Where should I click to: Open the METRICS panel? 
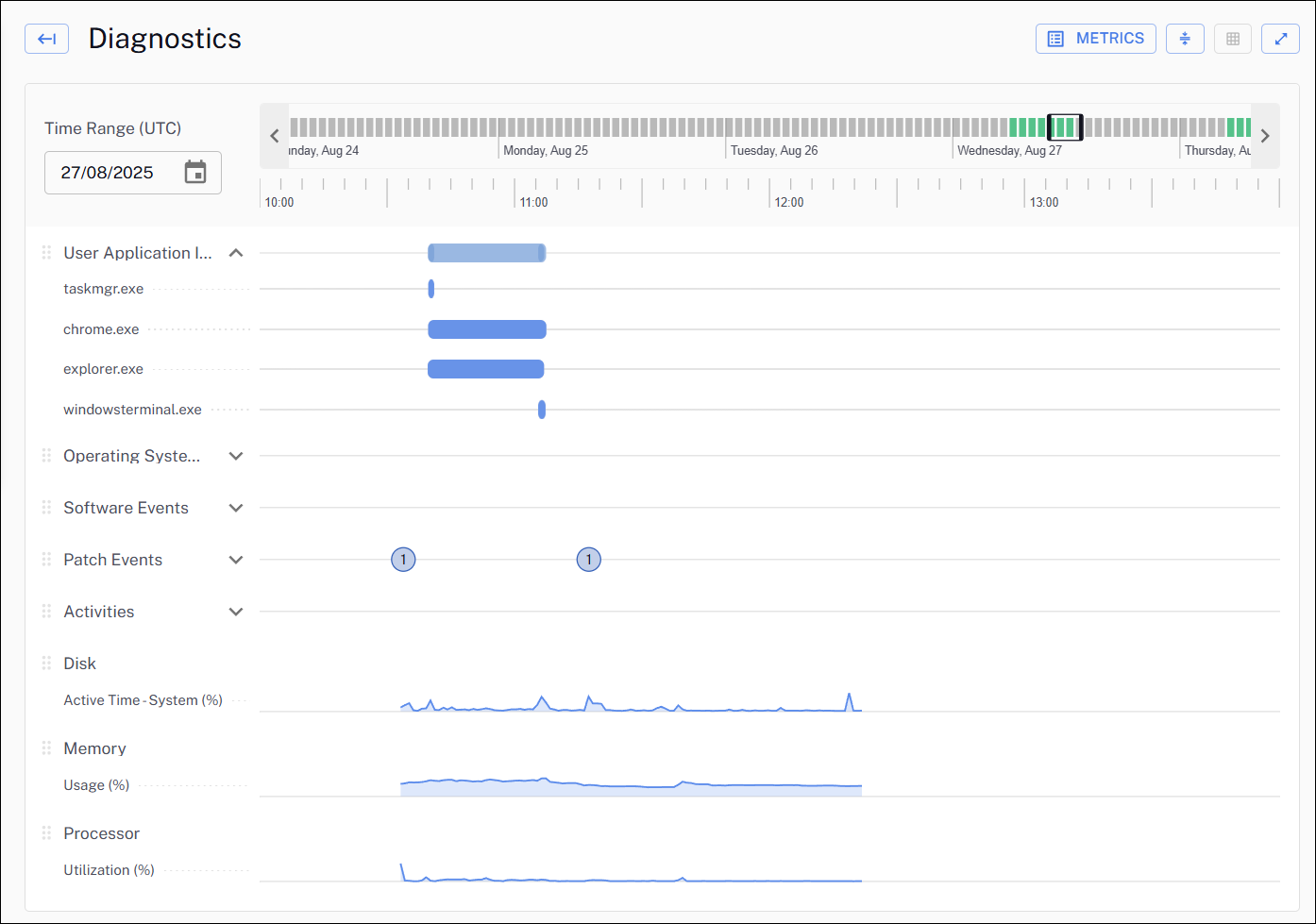pos(1095,39)
